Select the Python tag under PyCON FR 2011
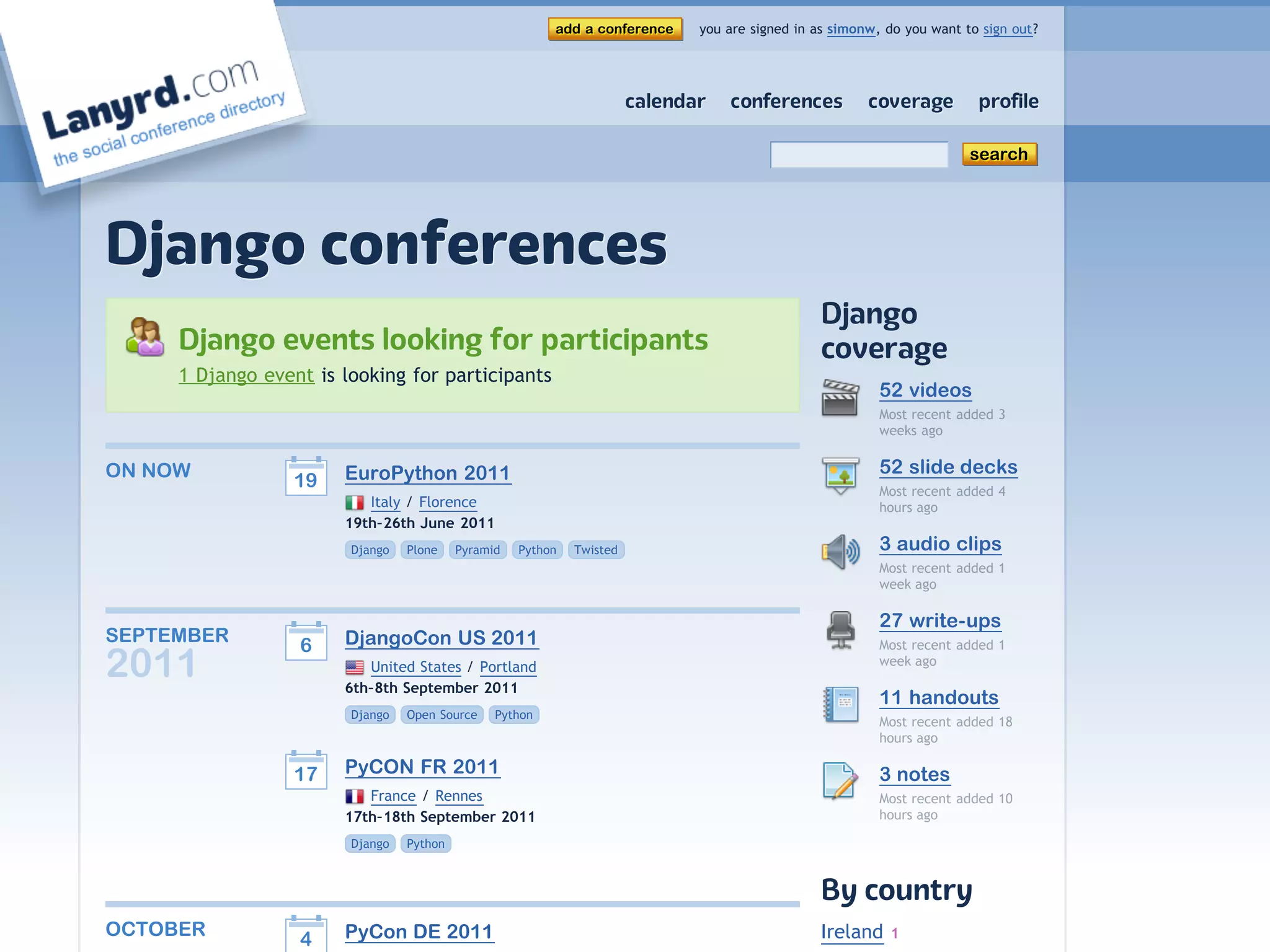Screen dimensions: 1270x952 425,844
